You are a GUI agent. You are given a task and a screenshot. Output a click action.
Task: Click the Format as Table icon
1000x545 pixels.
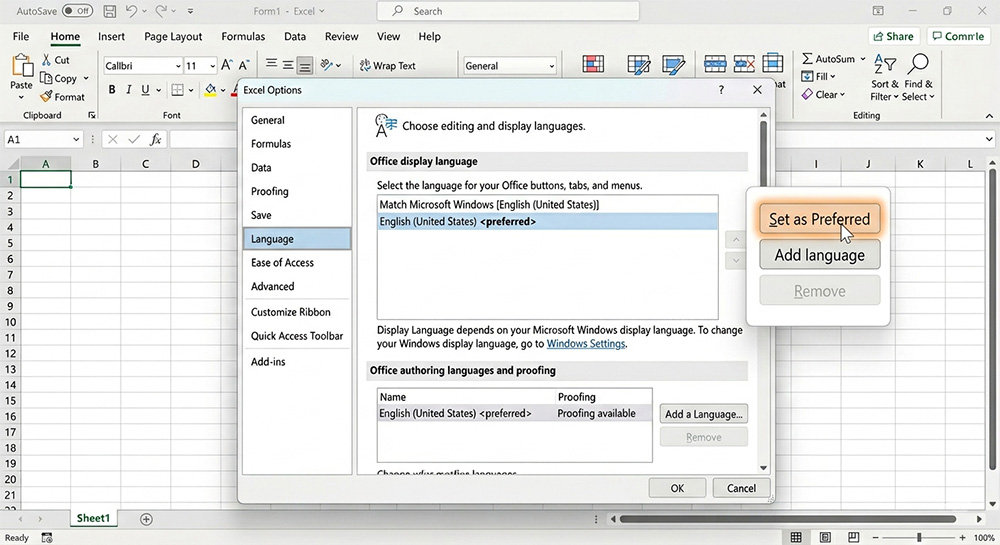coord(638,64)
